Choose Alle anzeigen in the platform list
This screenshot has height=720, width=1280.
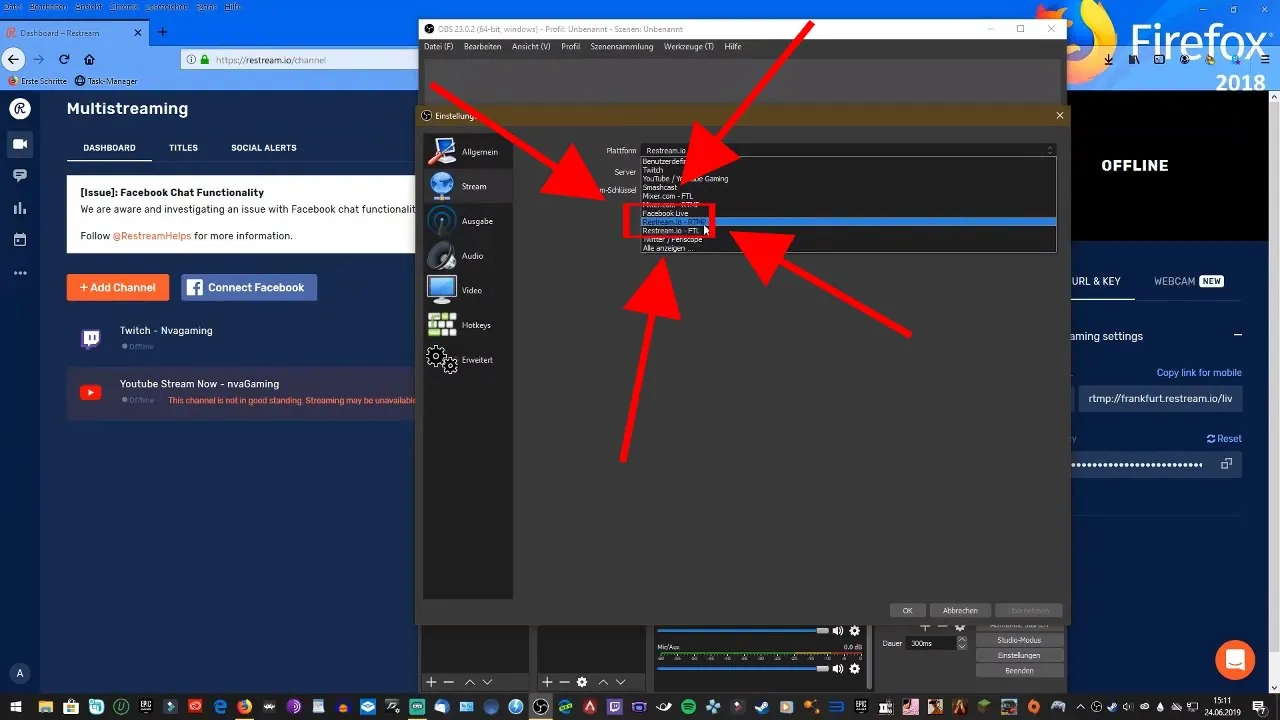coord(848,248)
